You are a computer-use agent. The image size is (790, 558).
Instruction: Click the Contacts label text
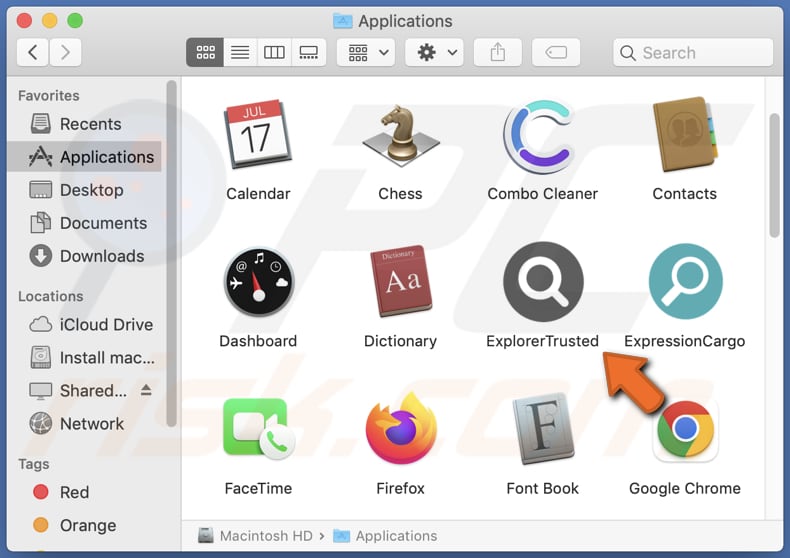tap(685, 194)
